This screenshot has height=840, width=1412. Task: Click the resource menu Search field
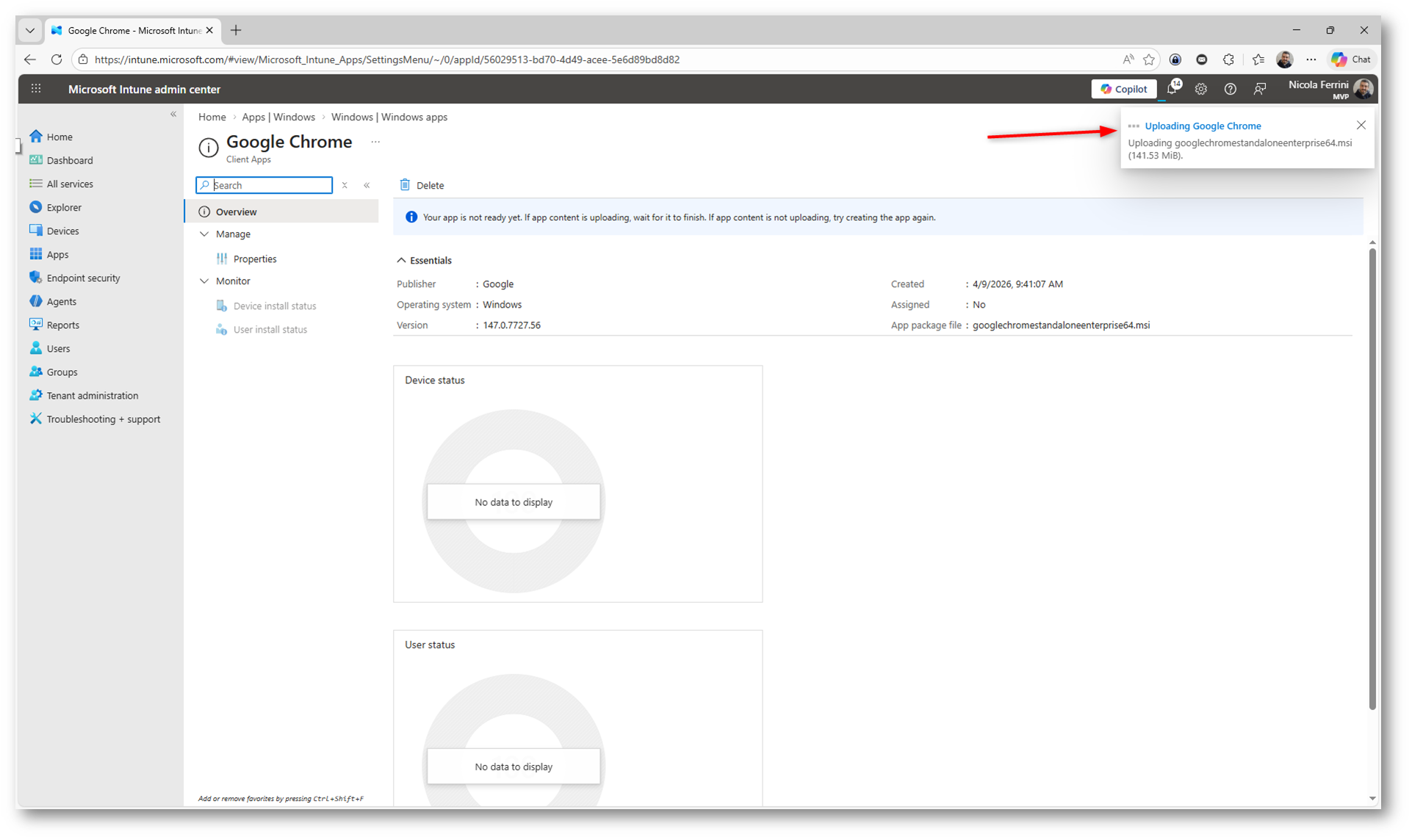[x=270, y=185]
